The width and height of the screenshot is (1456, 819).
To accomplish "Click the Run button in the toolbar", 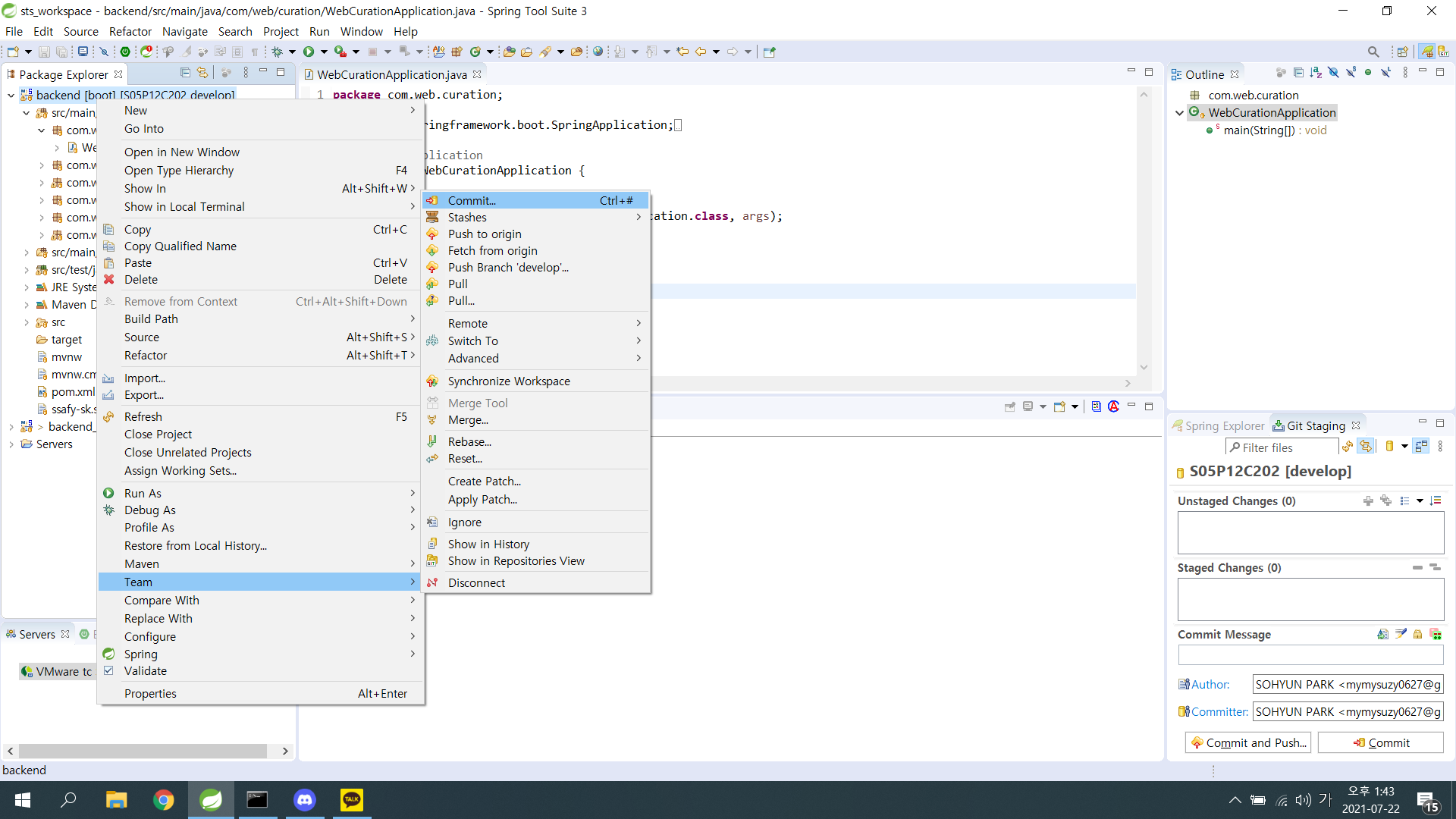I will 309,52.
